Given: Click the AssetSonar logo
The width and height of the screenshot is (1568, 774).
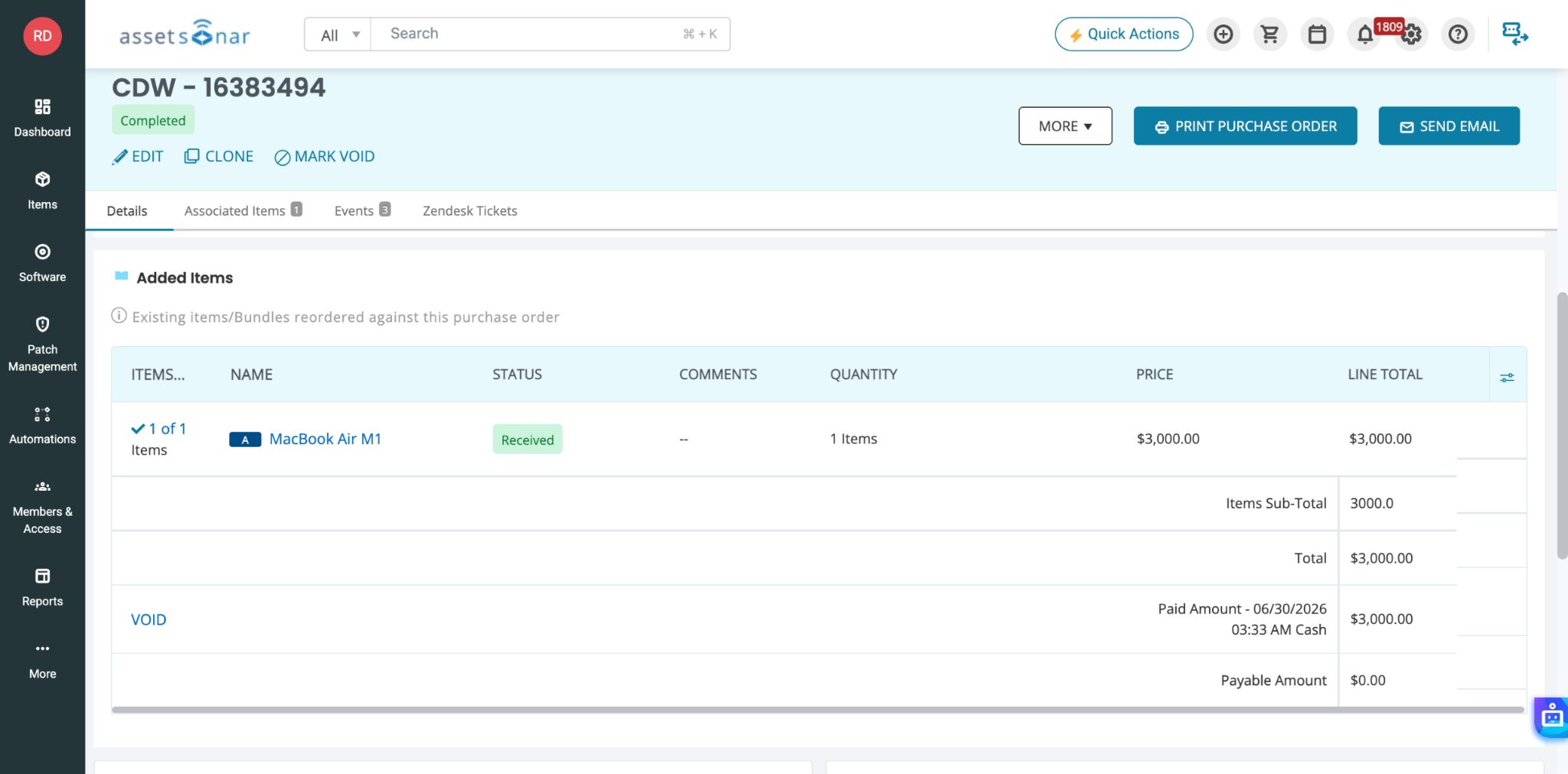Looking at the screenshot, I should click(x=185, y=34).
